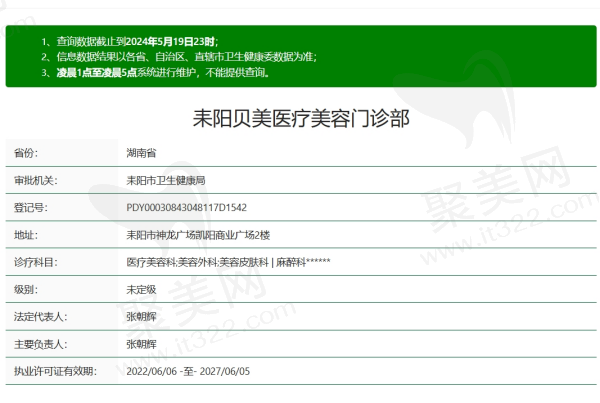Select the value 未定级
Viewport: 600px width, 403px height.
click(x=141, y=289)
